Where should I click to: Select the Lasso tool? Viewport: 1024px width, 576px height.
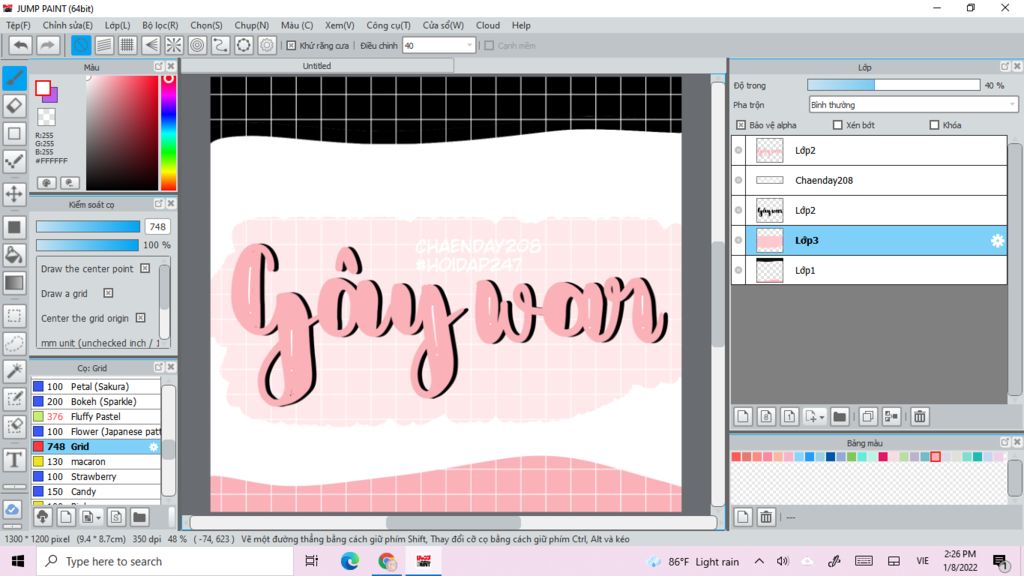click(14, 344)
